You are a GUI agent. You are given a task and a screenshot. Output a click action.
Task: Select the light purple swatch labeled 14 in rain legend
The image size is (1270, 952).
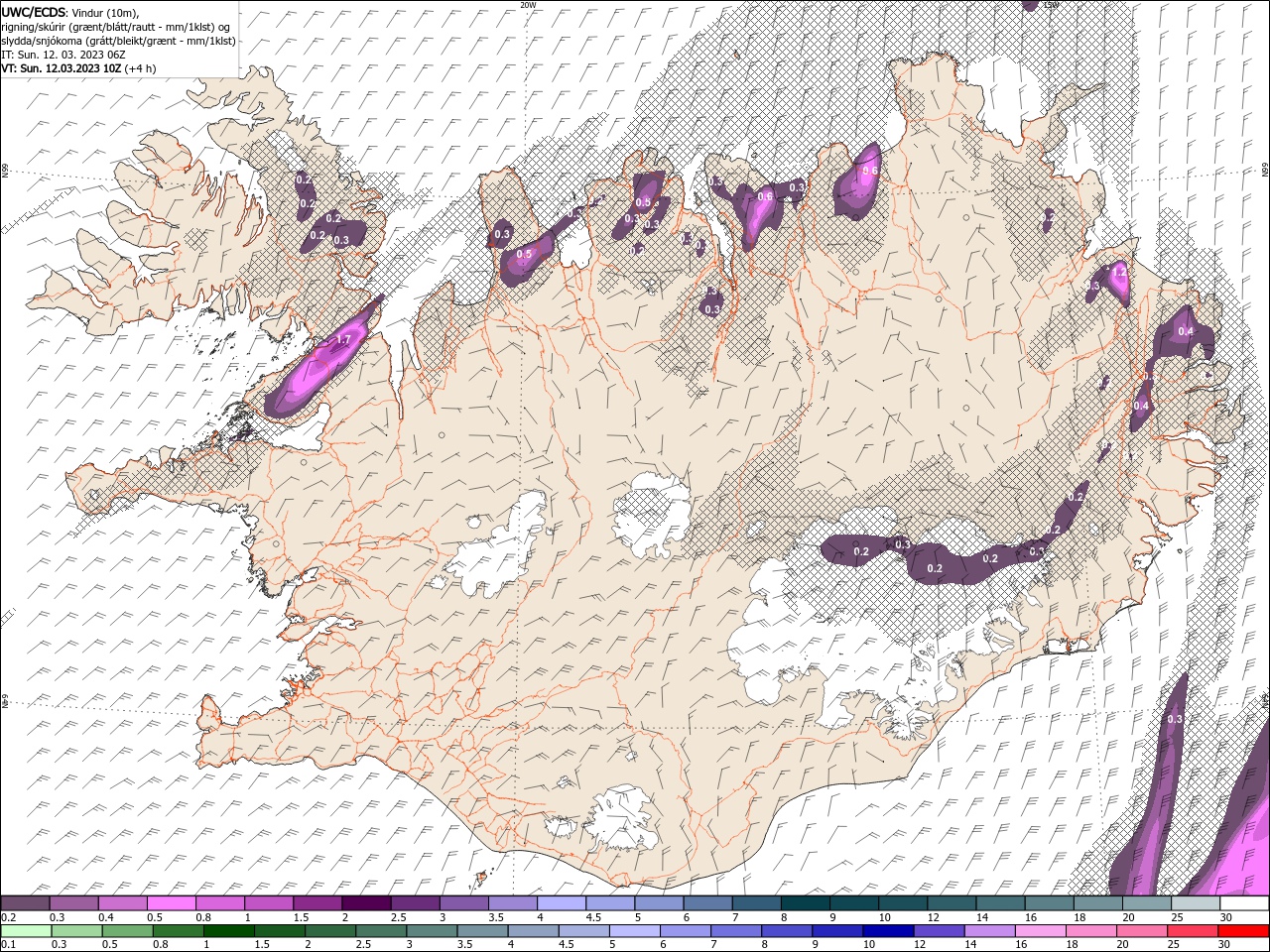[990, 931]
